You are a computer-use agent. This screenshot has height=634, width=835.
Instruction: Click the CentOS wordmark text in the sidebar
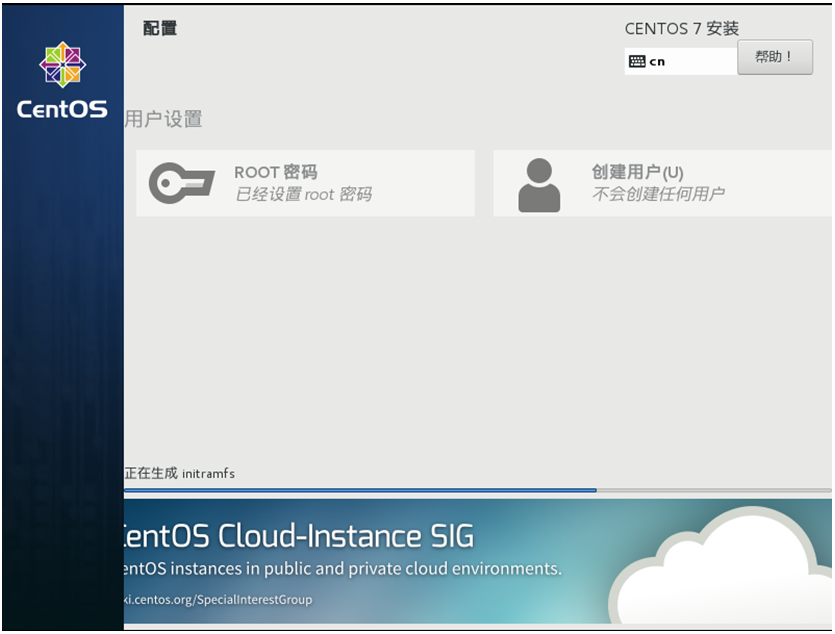pyautogui.click(x=62, y=109)
